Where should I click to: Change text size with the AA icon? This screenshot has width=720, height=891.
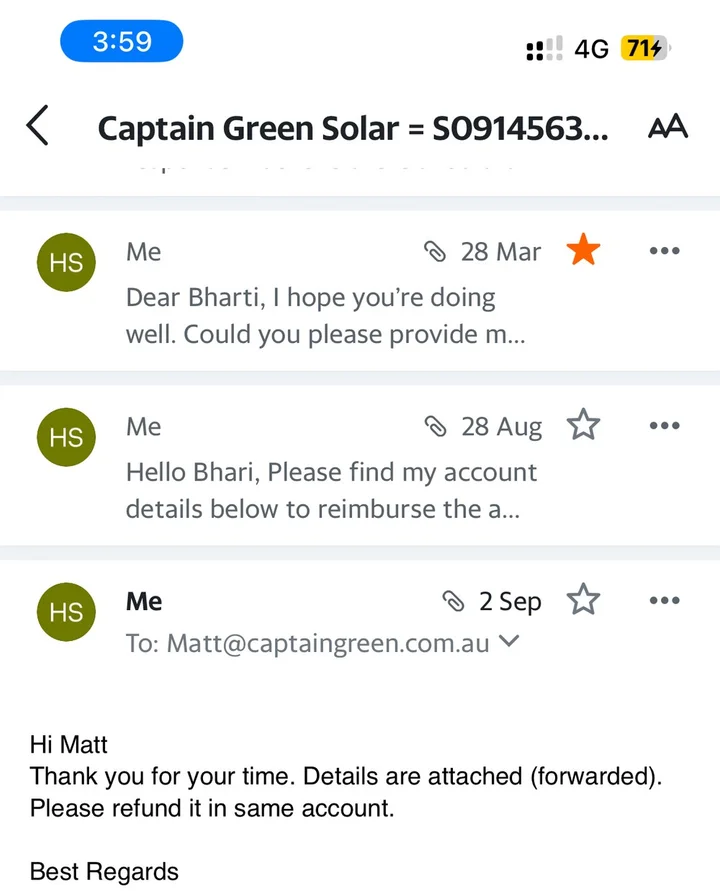point(668,126)
